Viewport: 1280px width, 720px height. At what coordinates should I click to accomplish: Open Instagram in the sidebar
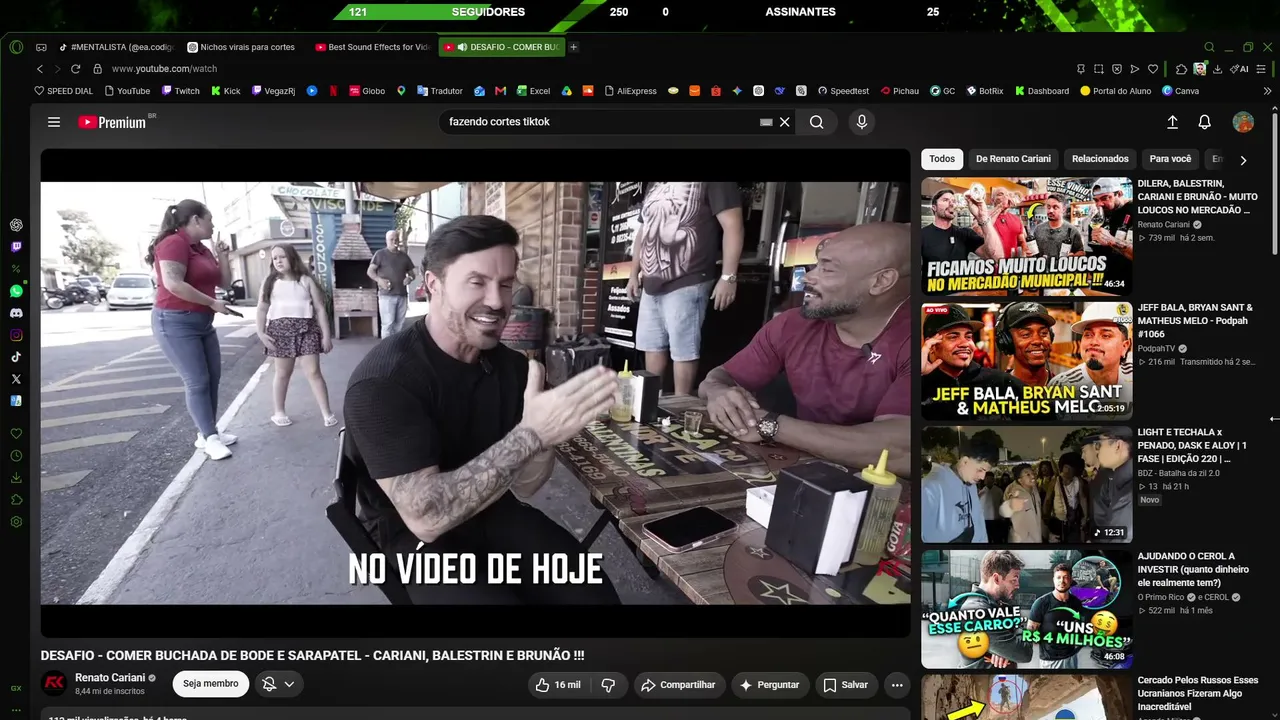point(16,335)
